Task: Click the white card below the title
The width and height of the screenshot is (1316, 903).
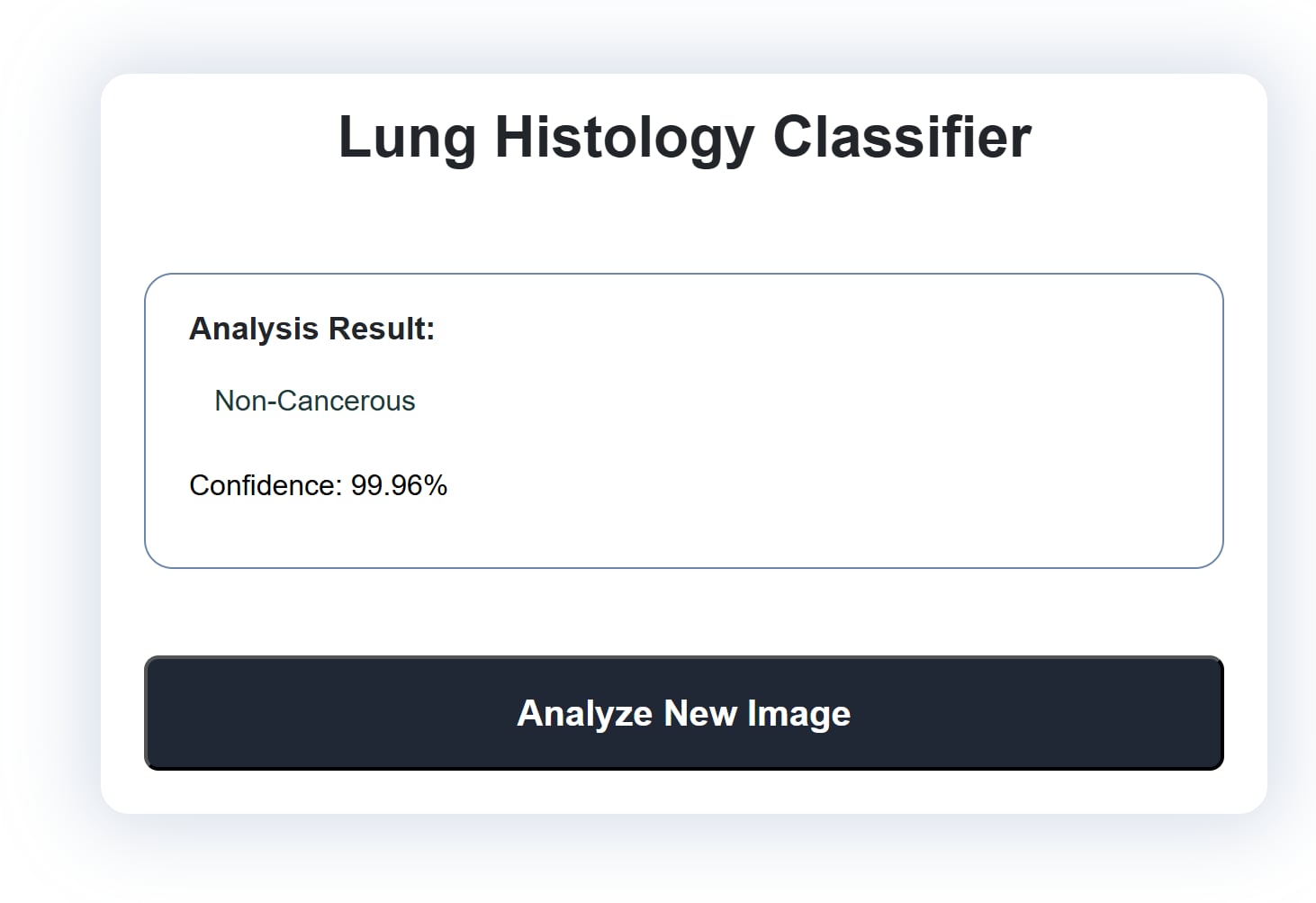Action: click(x=684, y=225)
